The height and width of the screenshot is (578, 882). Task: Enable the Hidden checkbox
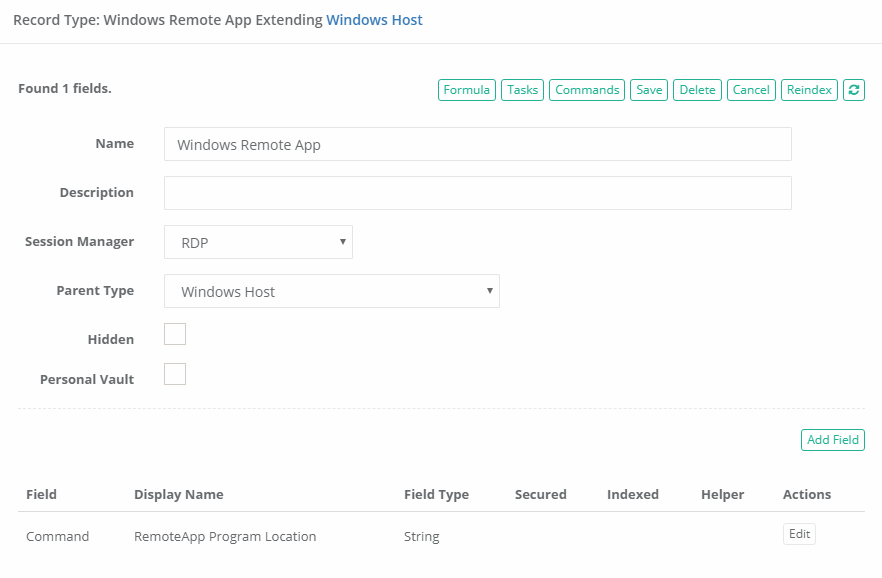click(x=174, y=333)
